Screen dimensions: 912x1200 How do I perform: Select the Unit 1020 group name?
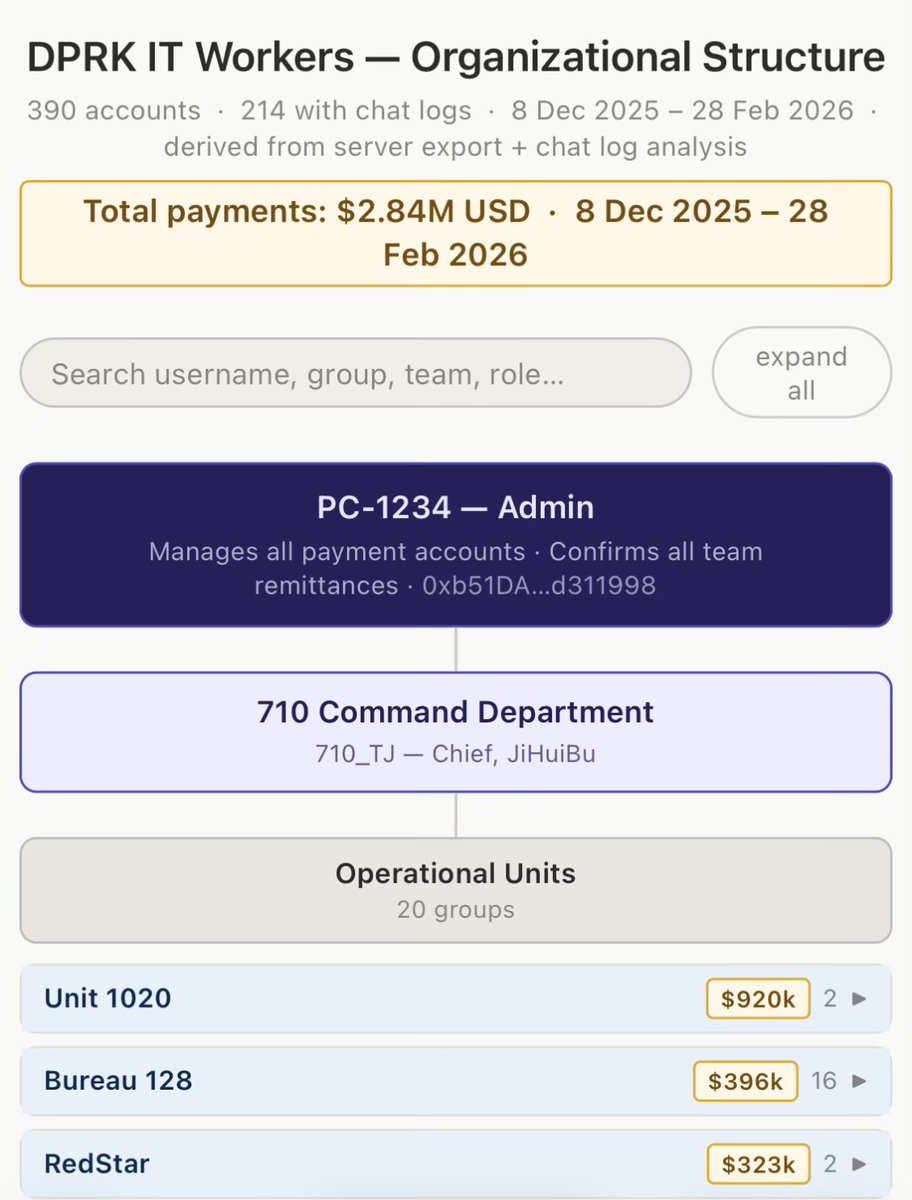pos(108,998)
